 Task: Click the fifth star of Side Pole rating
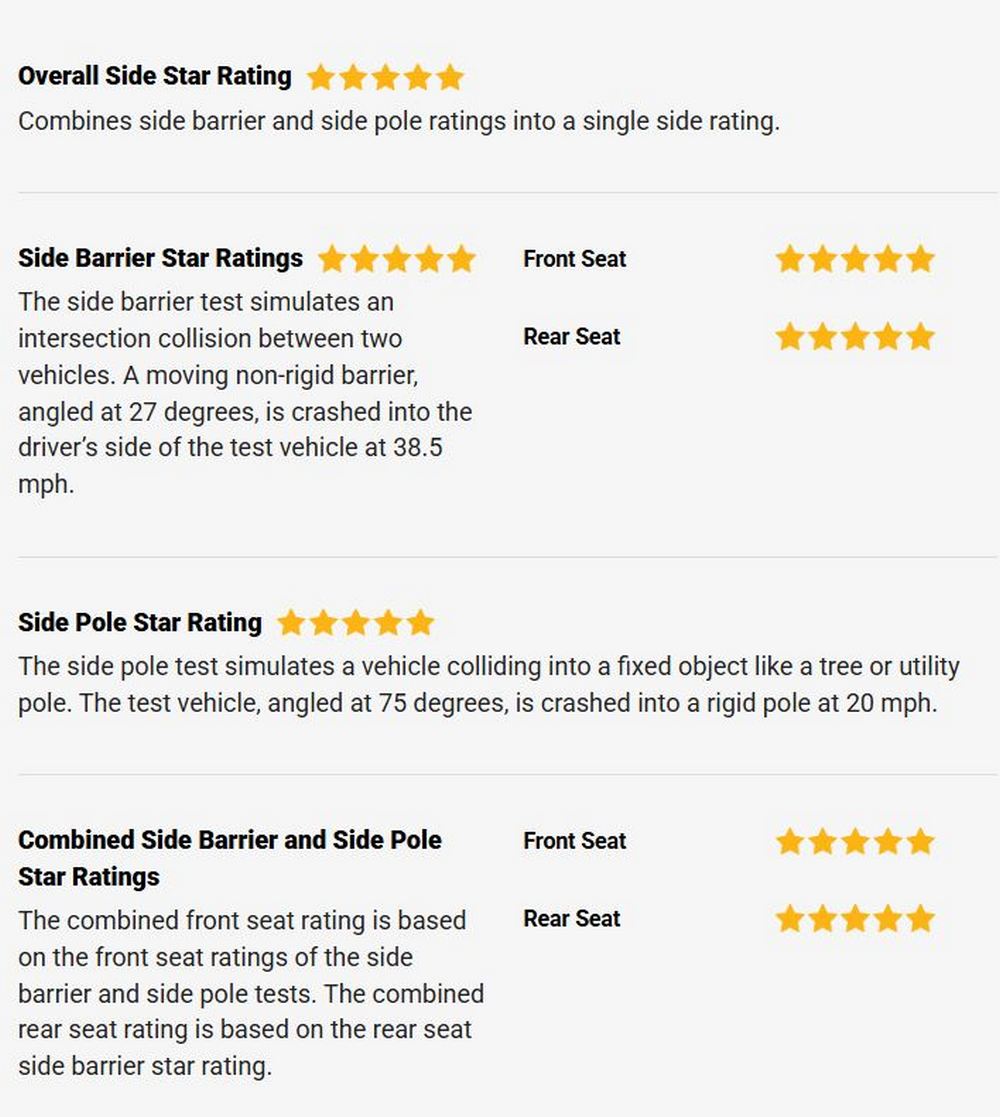pyautogui.click(x=421, y=623)
